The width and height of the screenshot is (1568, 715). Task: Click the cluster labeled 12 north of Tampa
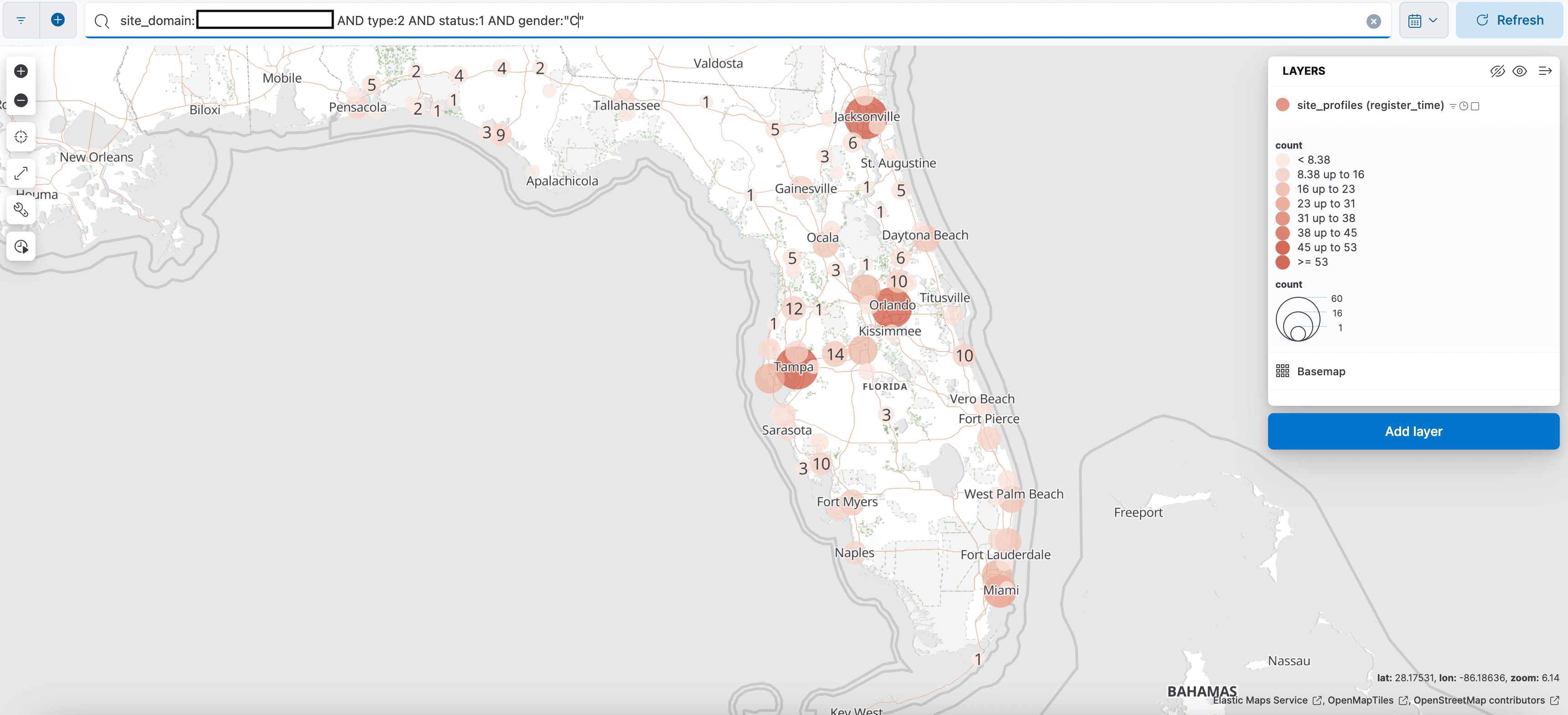tap(794, 309)
